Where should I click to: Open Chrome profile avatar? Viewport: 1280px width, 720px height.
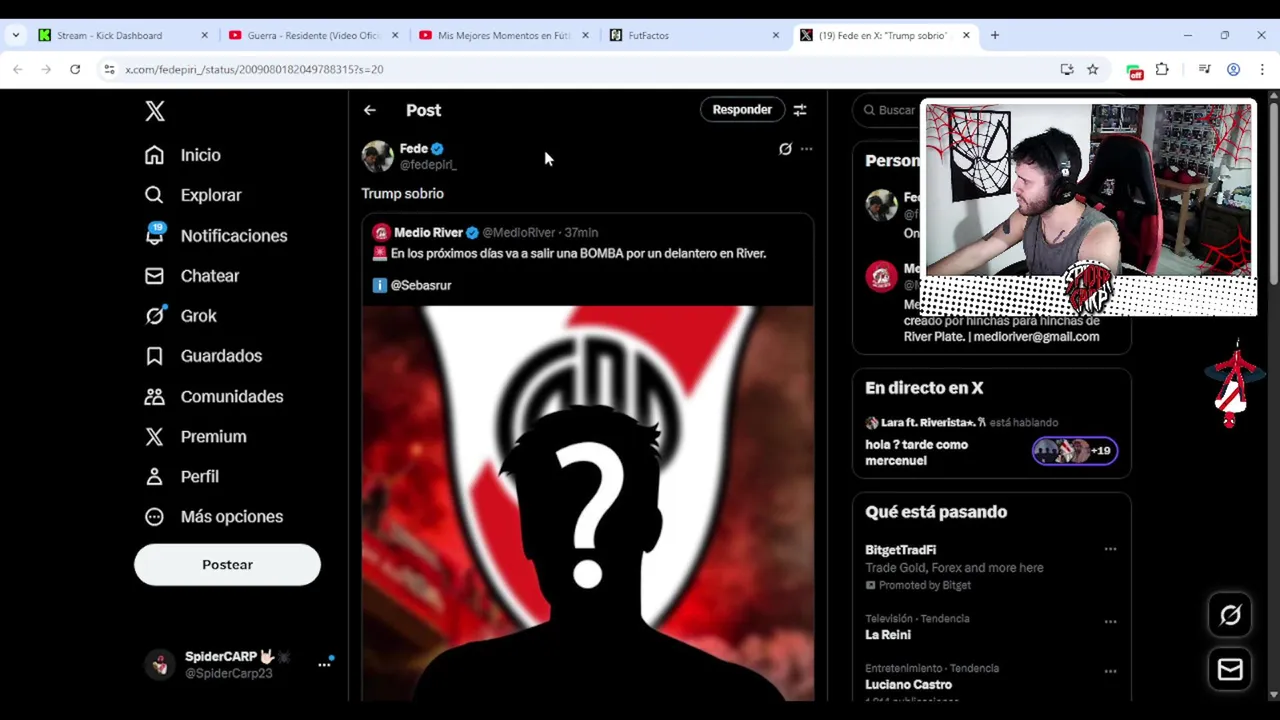pos(1233,69)
